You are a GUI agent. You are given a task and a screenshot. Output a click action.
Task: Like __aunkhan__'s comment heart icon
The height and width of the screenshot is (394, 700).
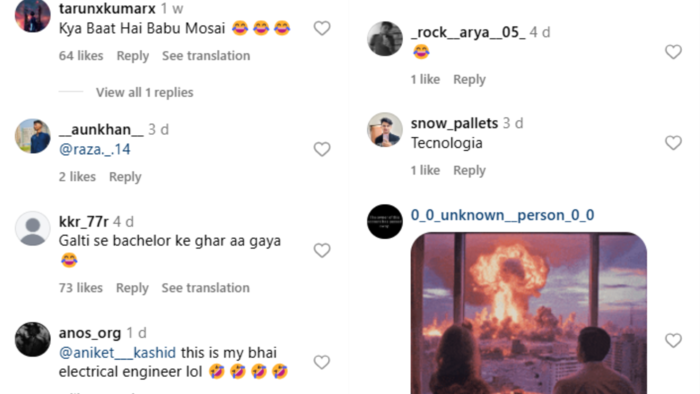(x=322, y=149)
